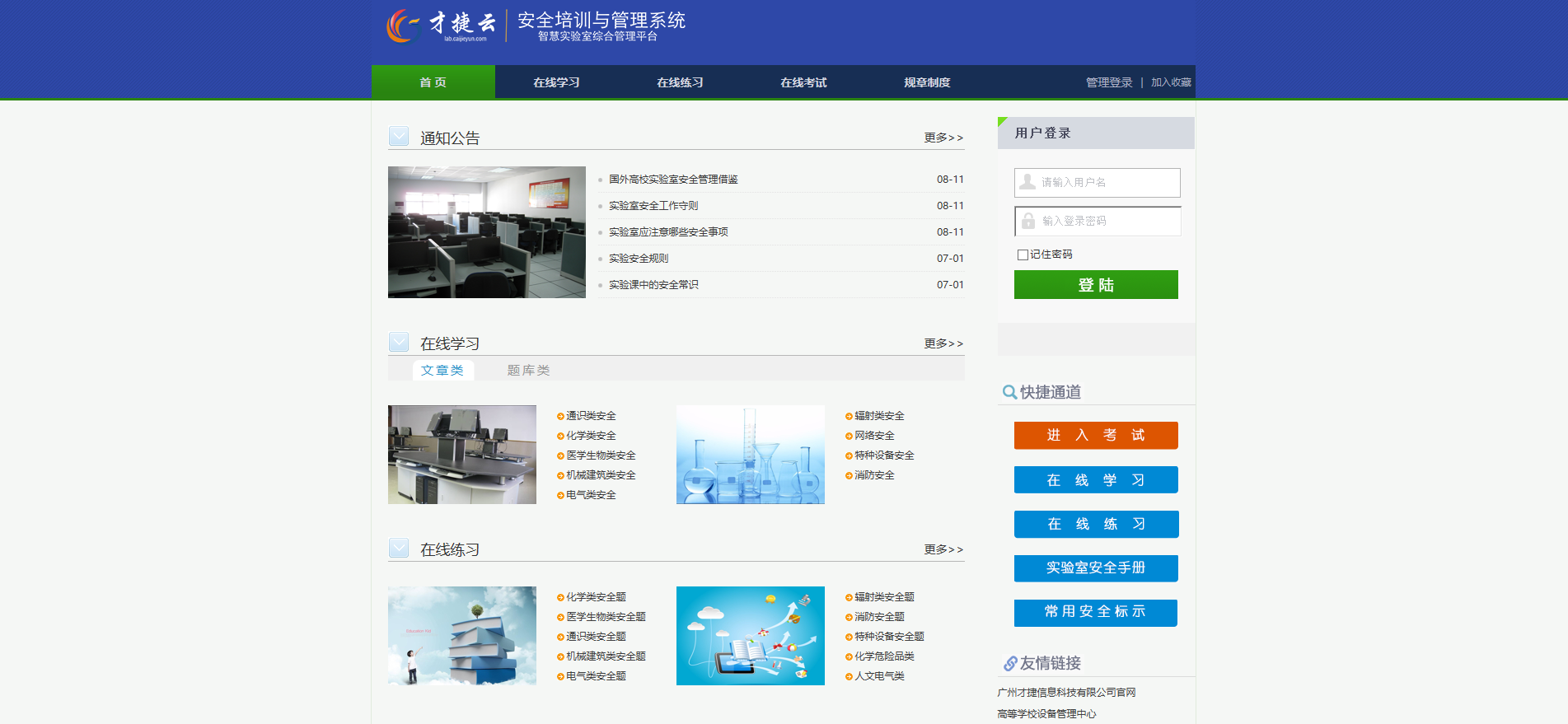Switch to the 题库类 tab
This screenshot has height=724, width=1568.
(528, 371)
